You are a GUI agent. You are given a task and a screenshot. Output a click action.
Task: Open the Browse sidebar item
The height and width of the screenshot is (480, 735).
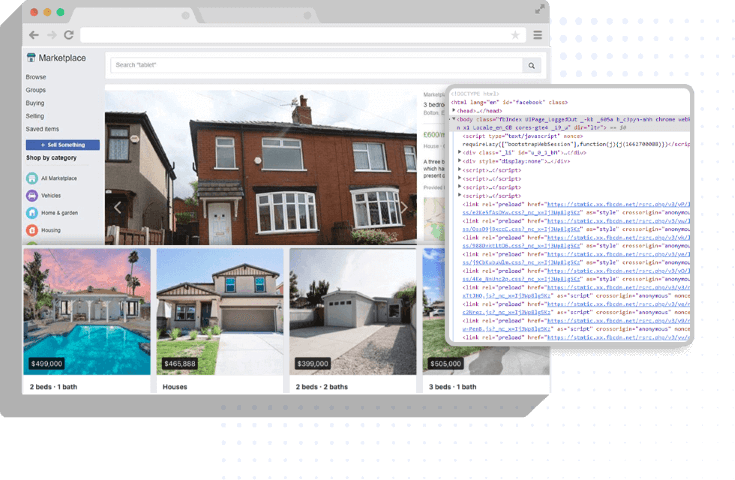[x=36, y=77]
